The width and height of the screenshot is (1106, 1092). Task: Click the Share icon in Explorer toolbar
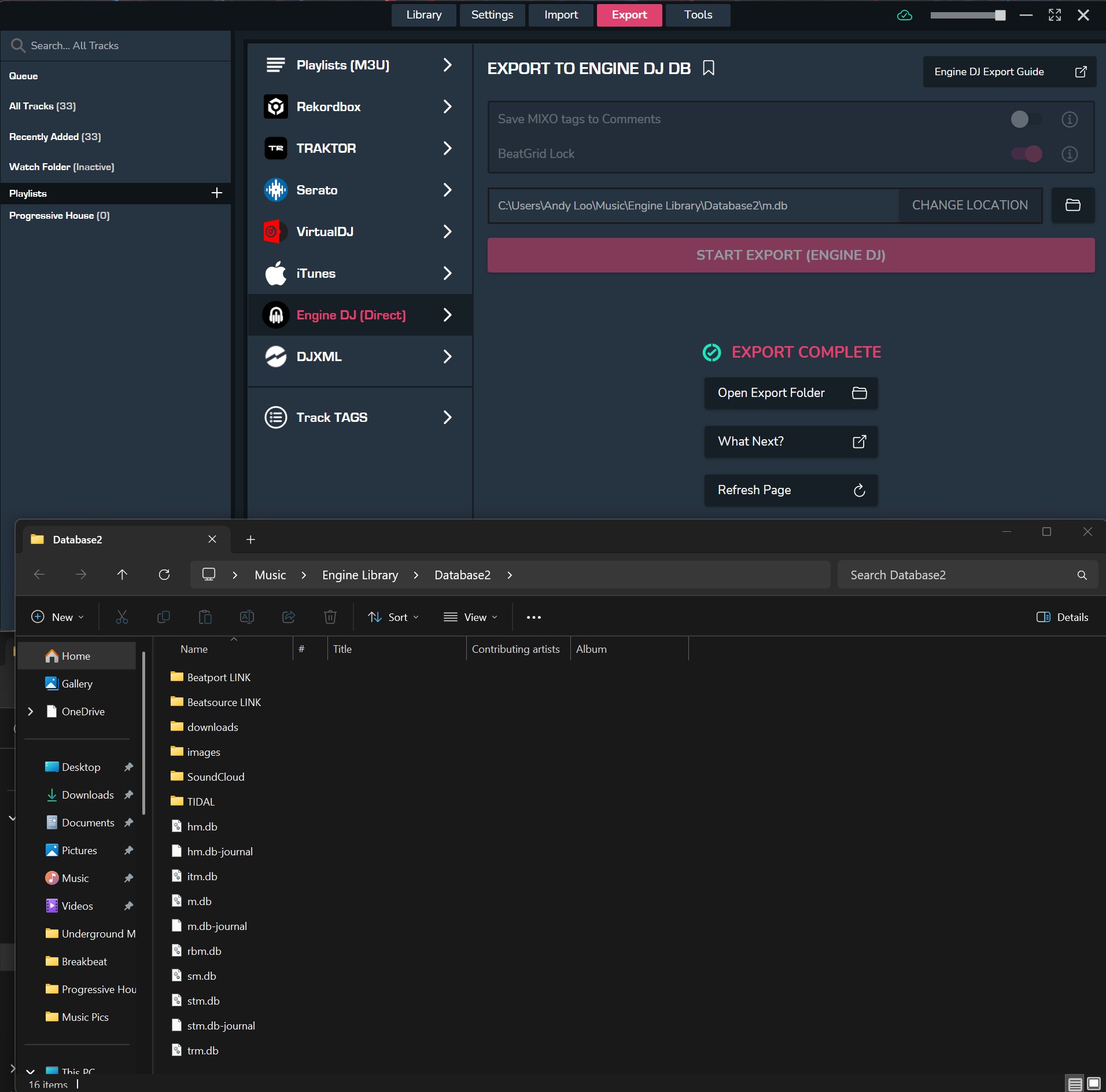point(289,617)
